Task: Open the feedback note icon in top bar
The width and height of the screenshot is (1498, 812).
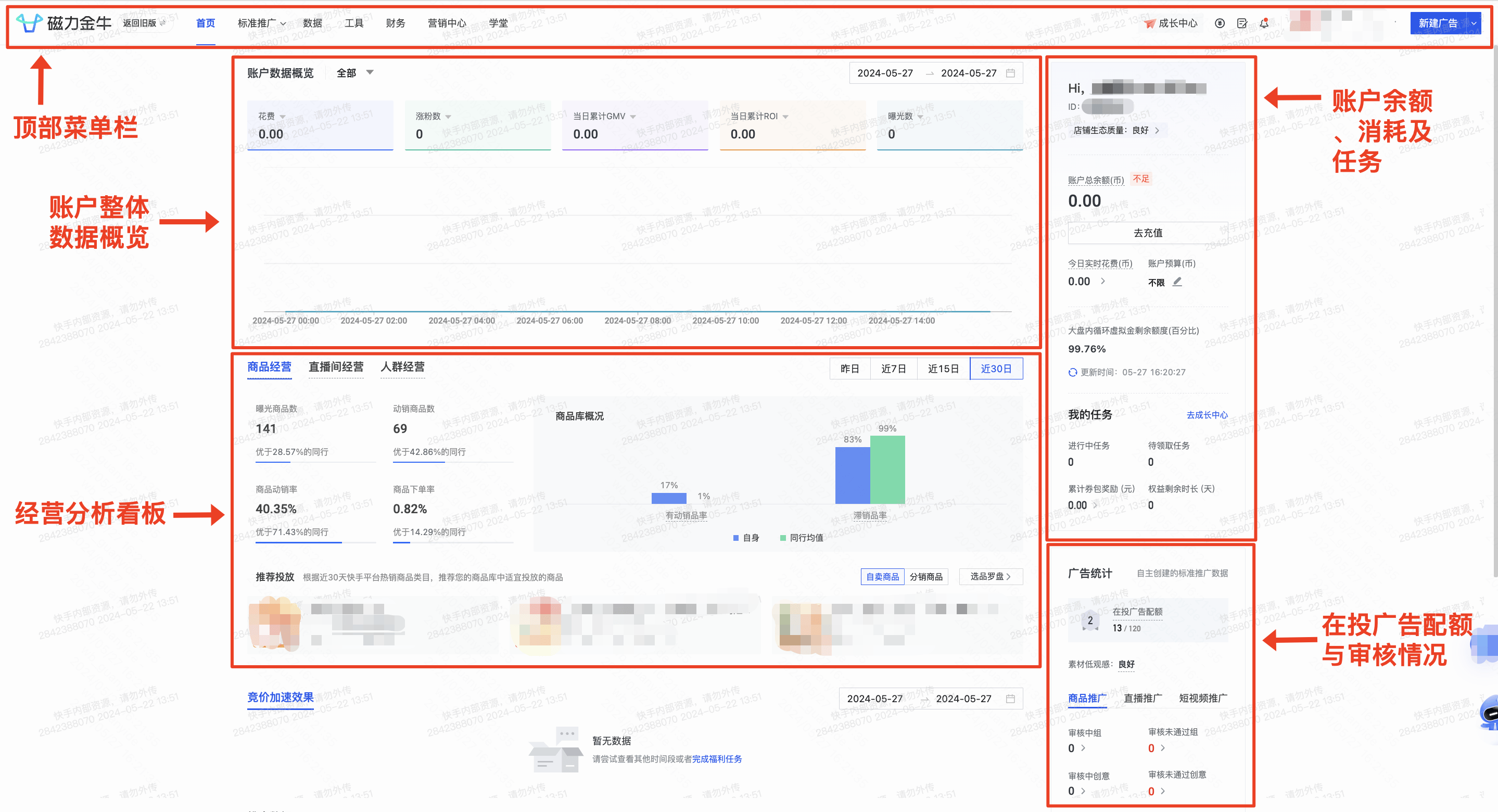Action: 1242,23
